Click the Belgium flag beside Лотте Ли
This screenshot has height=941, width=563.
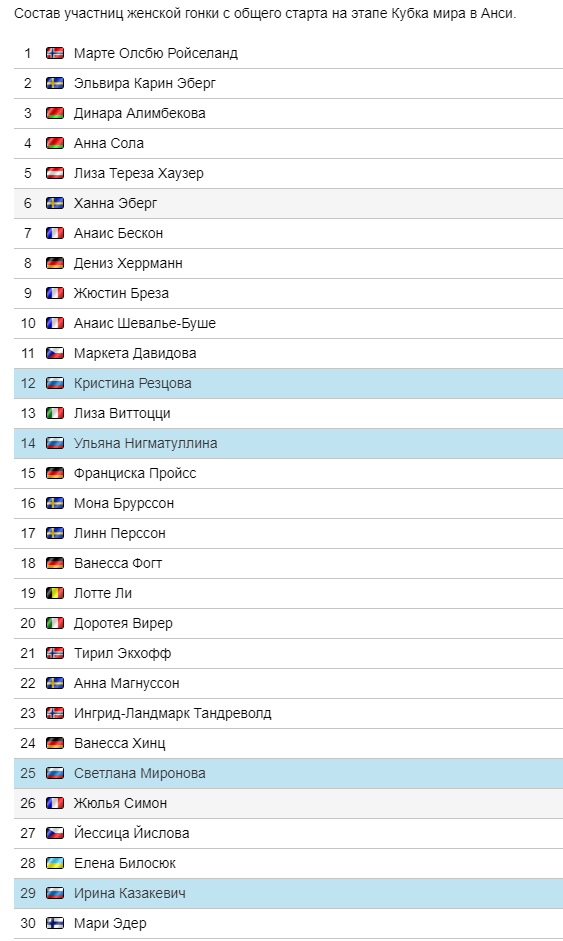55,593
